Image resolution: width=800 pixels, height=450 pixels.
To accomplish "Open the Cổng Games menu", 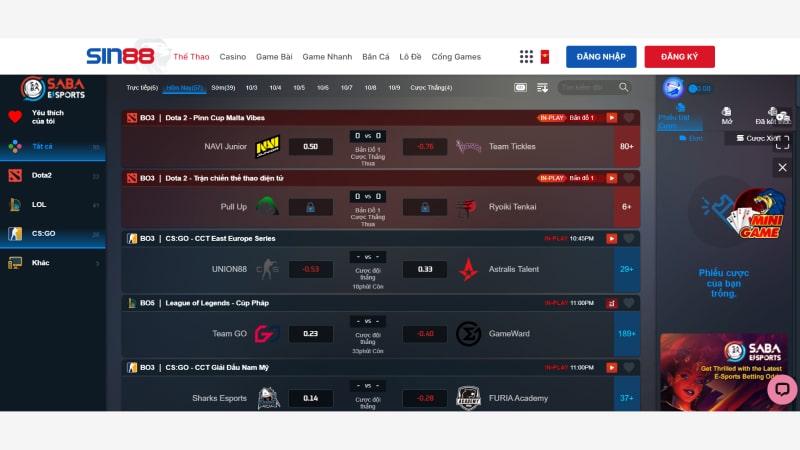I will 456,57.
